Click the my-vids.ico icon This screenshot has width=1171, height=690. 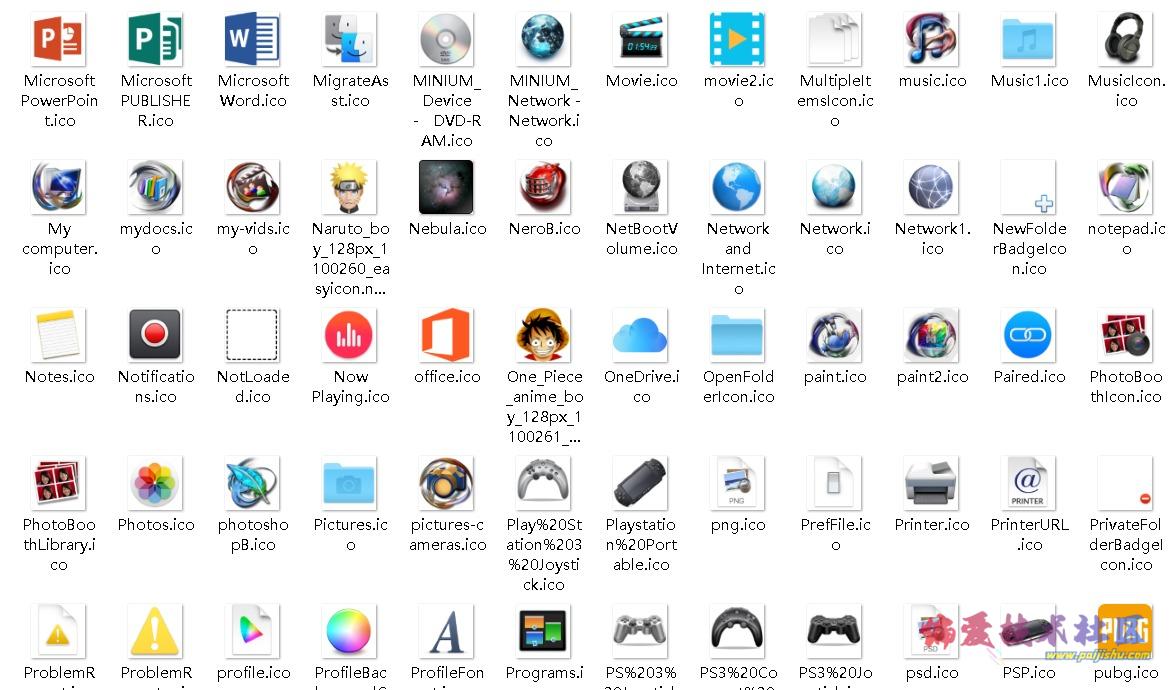click(x=252, y=187)
